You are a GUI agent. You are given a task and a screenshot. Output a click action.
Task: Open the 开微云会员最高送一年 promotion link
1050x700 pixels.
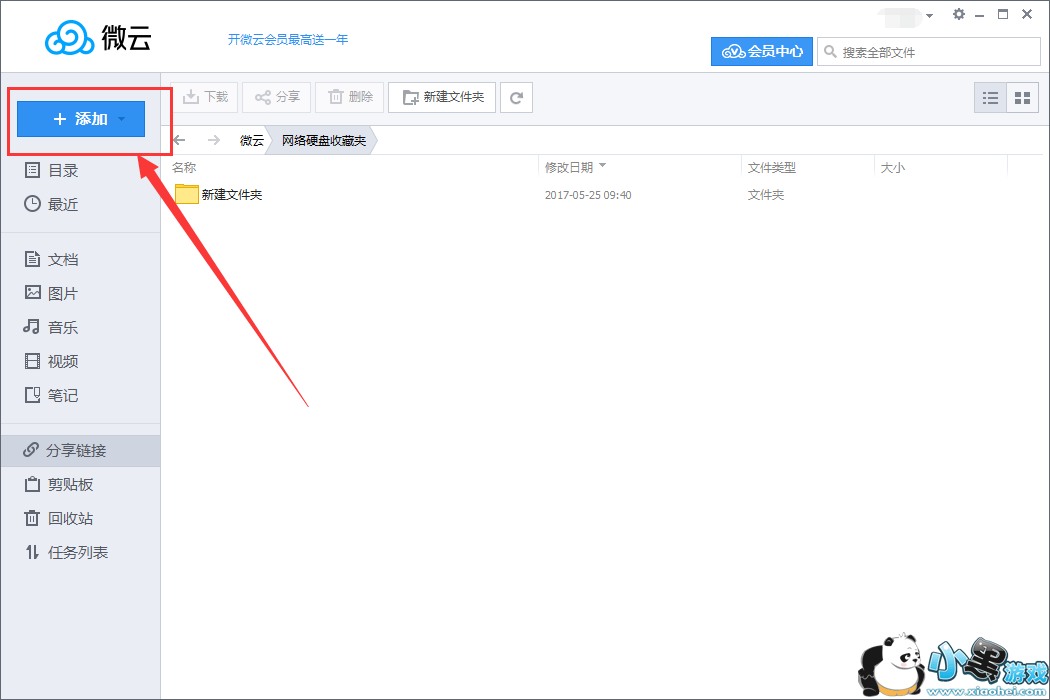coord(288,40)
